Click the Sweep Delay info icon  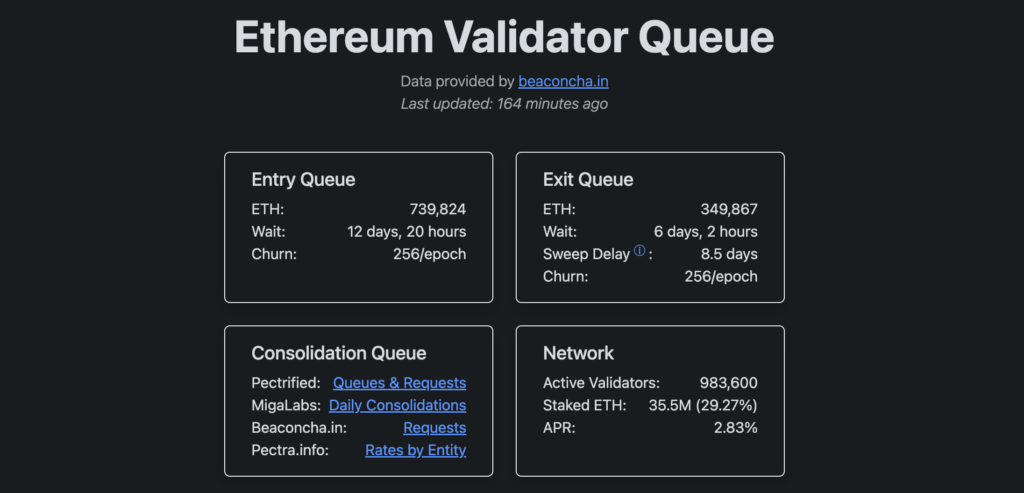pos(640,251)
